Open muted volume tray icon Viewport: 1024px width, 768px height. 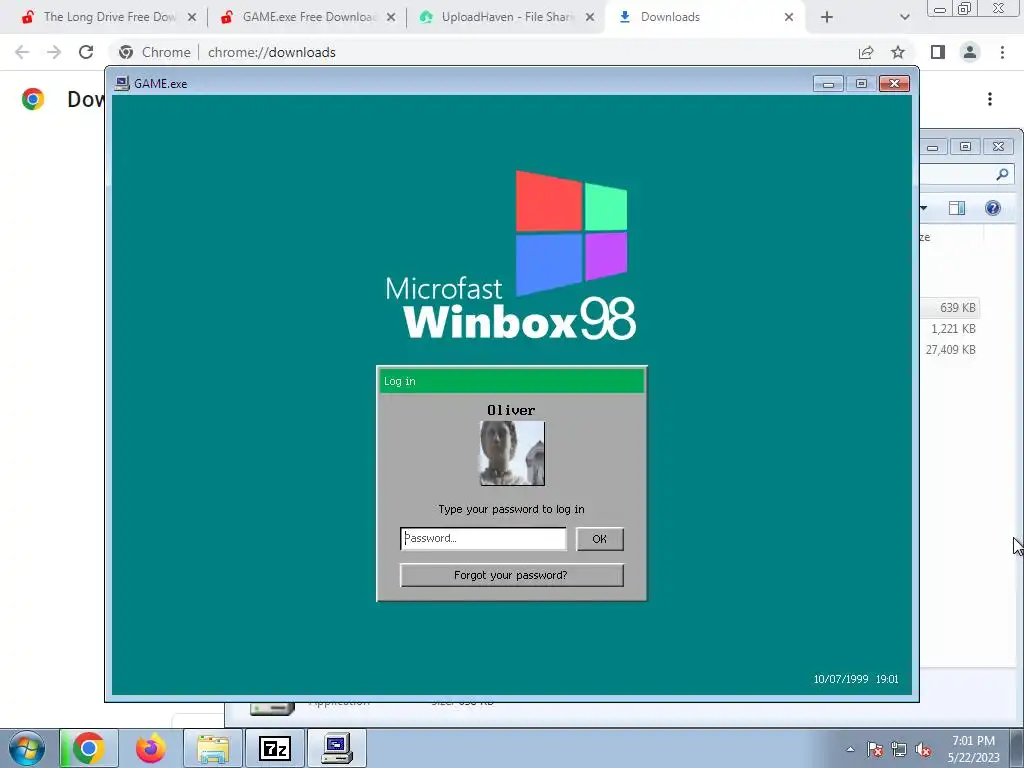click(923, 749)
